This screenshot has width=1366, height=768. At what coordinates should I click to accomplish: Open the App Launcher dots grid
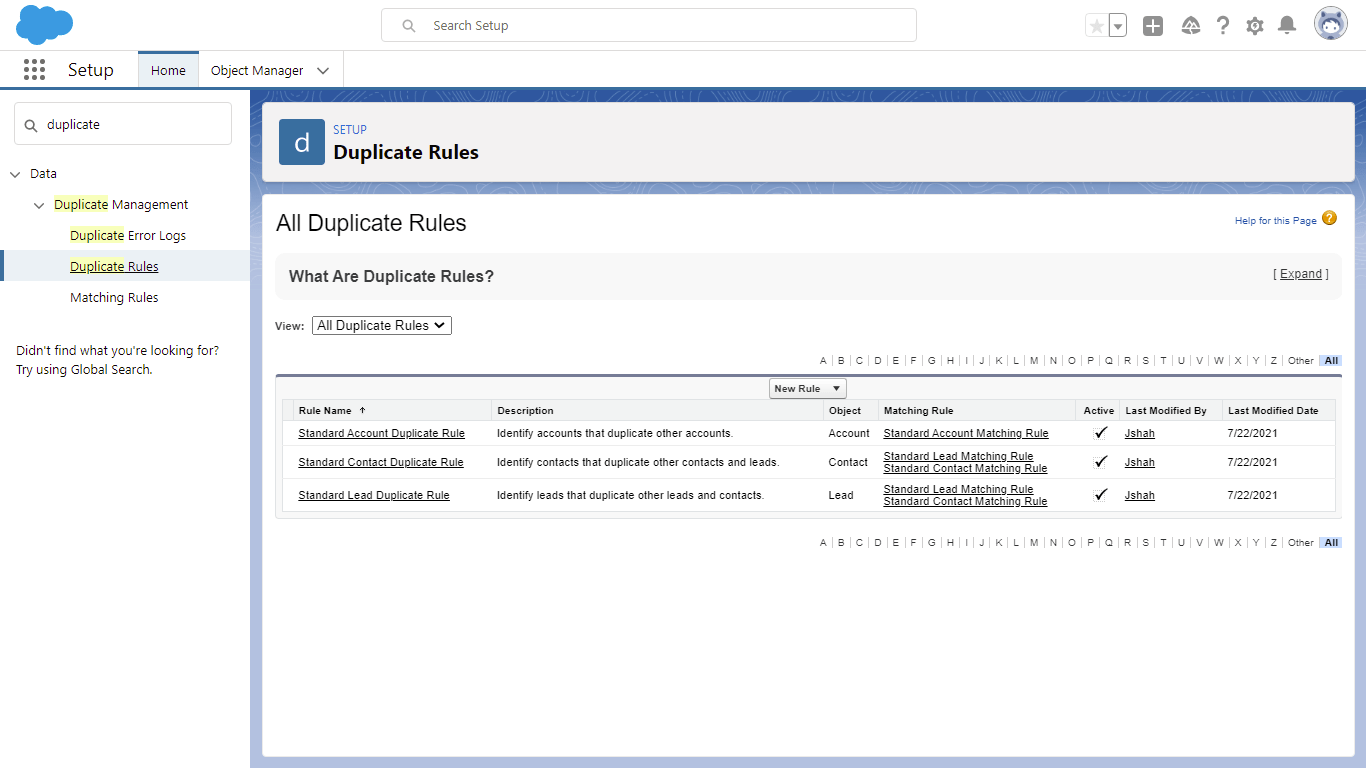click(34, 70)
